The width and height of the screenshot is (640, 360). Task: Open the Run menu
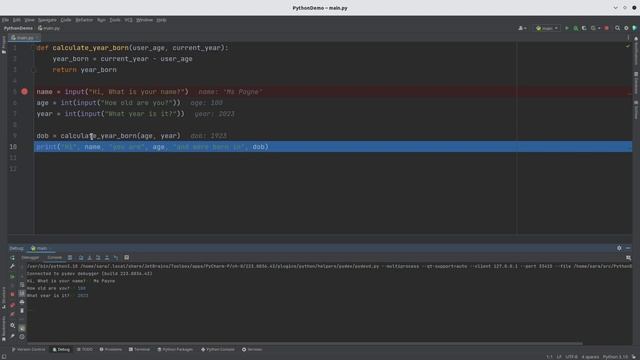click(x=101, y=20)
